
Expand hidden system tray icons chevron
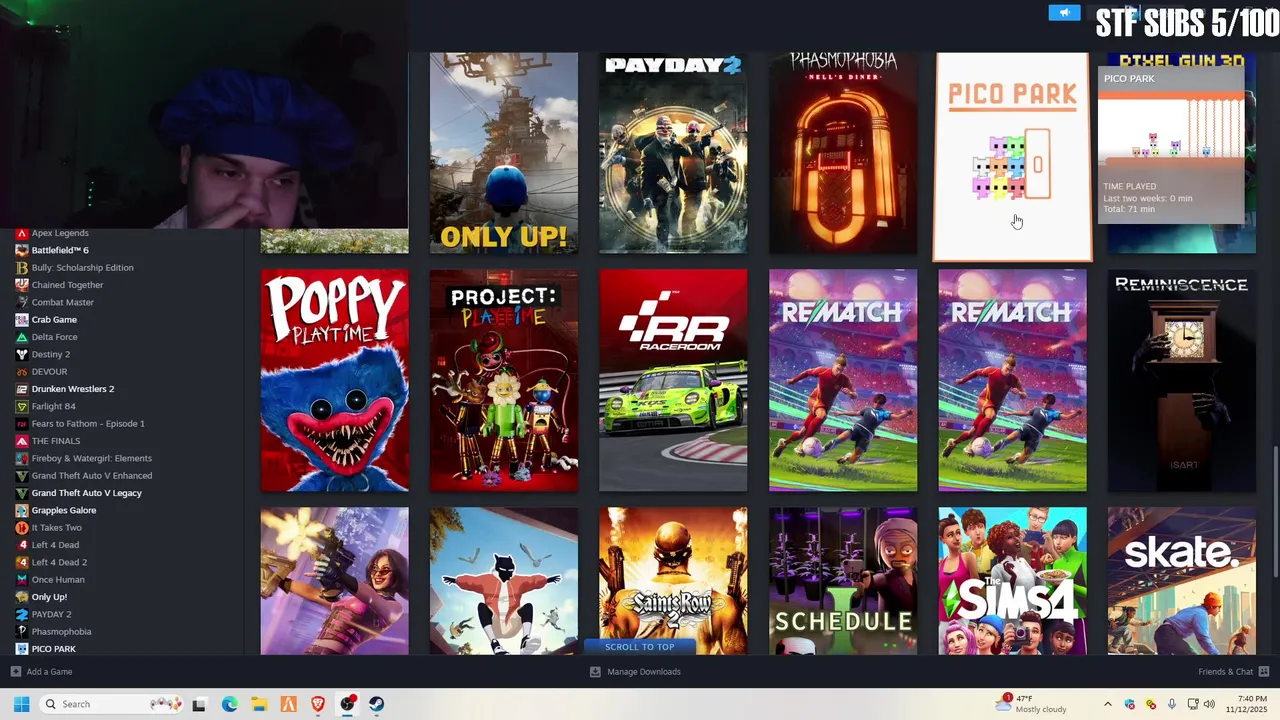tap(1107, 704)
